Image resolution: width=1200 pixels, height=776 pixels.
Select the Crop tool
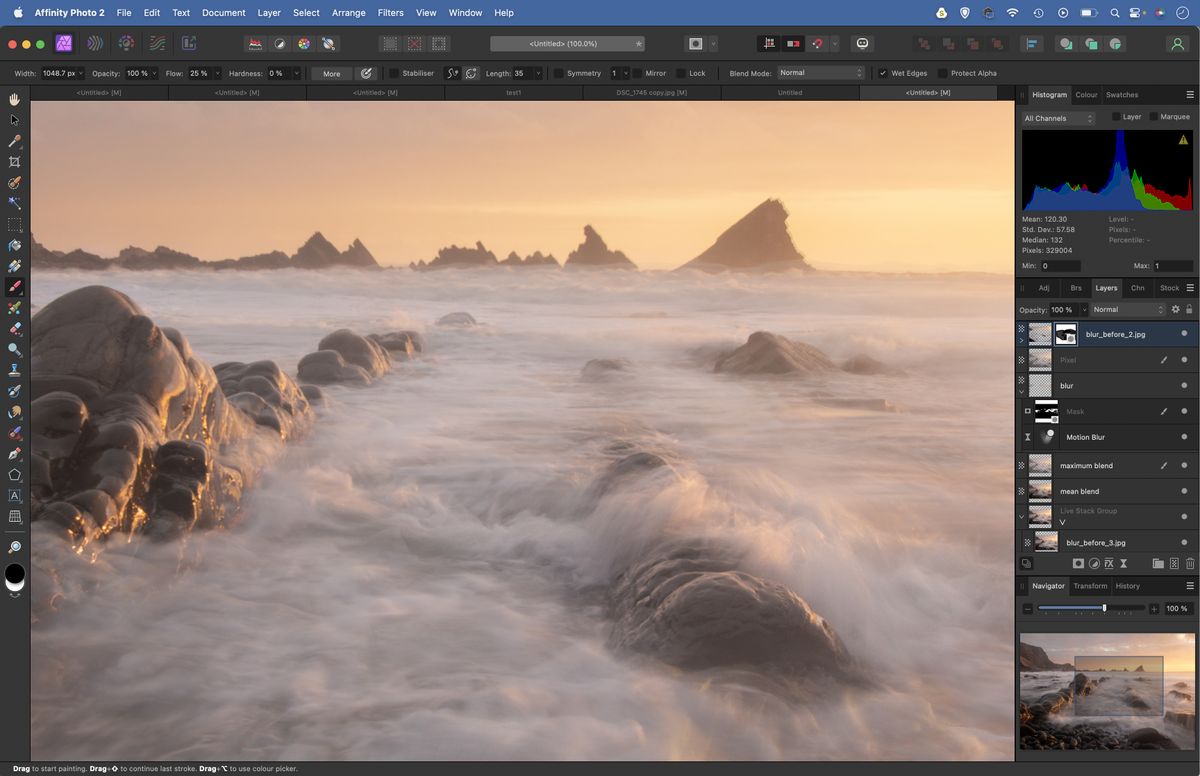[14, 162]
